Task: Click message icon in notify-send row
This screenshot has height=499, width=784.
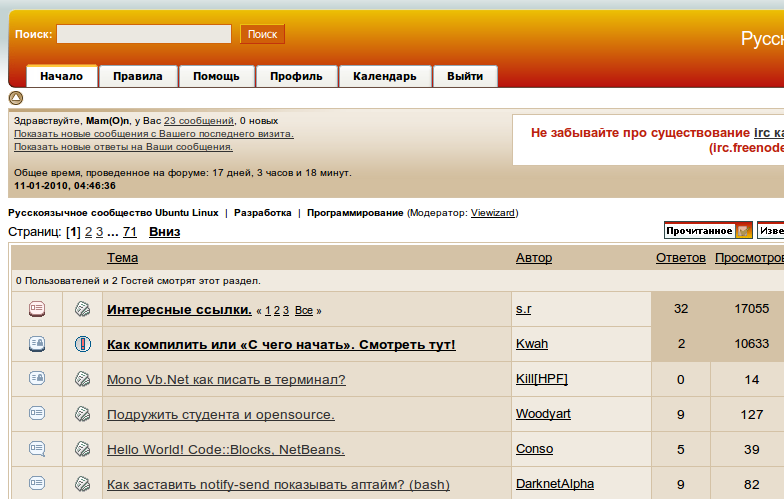Action: pyautogui.click(x=82, y=484)
